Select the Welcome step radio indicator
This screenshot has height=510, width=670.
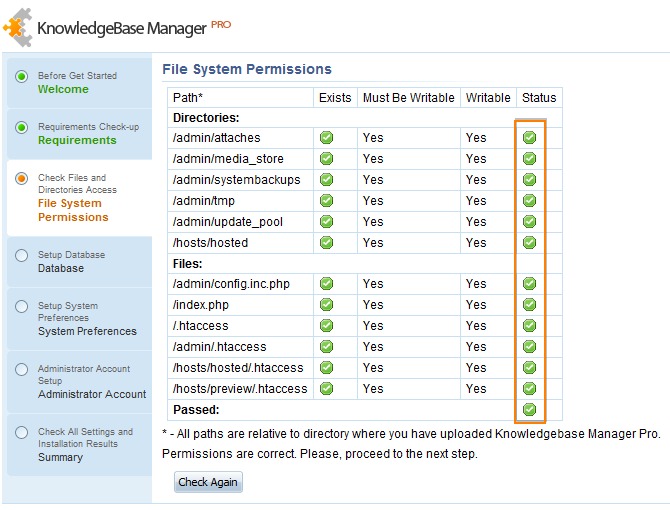pos(21,76)
